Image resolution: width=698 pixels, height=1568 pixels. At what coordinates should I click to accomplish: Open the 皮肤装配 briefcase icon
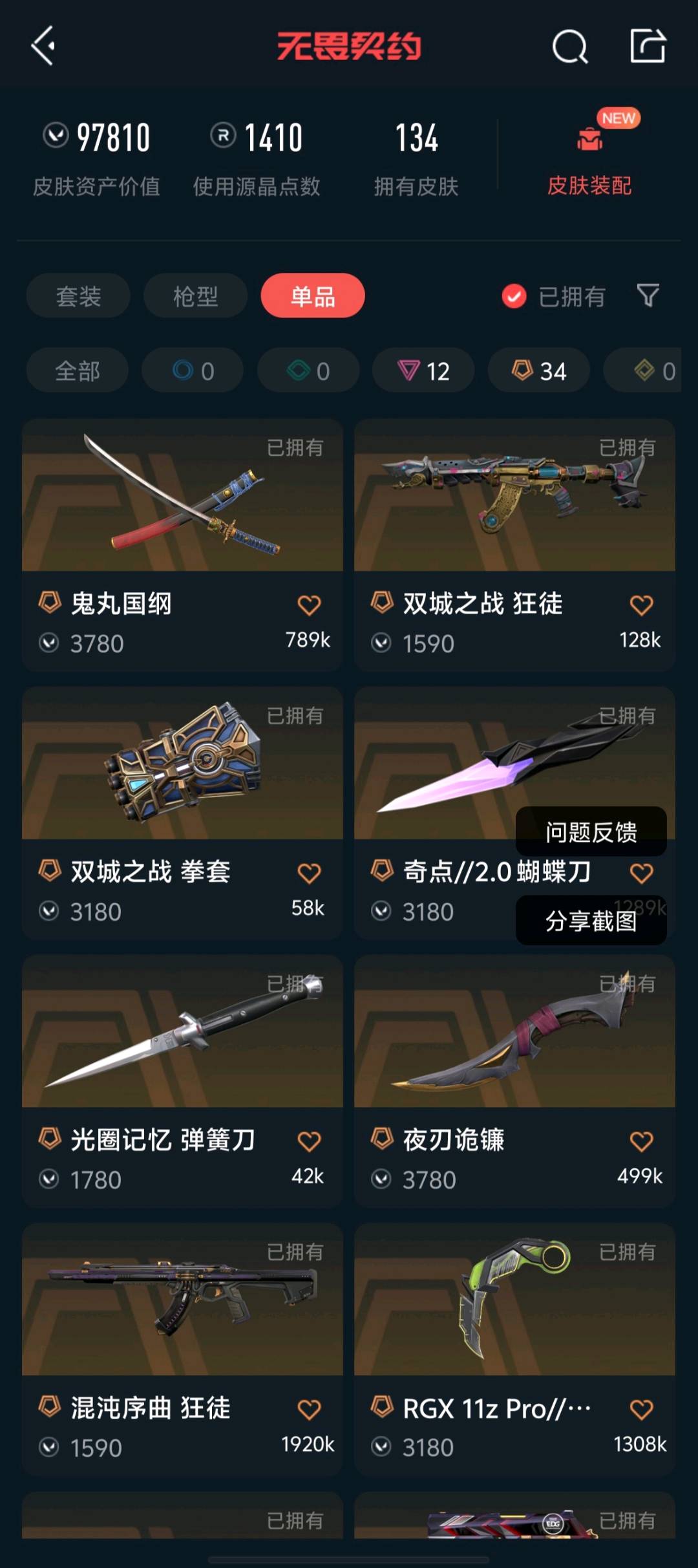(589, 138)
